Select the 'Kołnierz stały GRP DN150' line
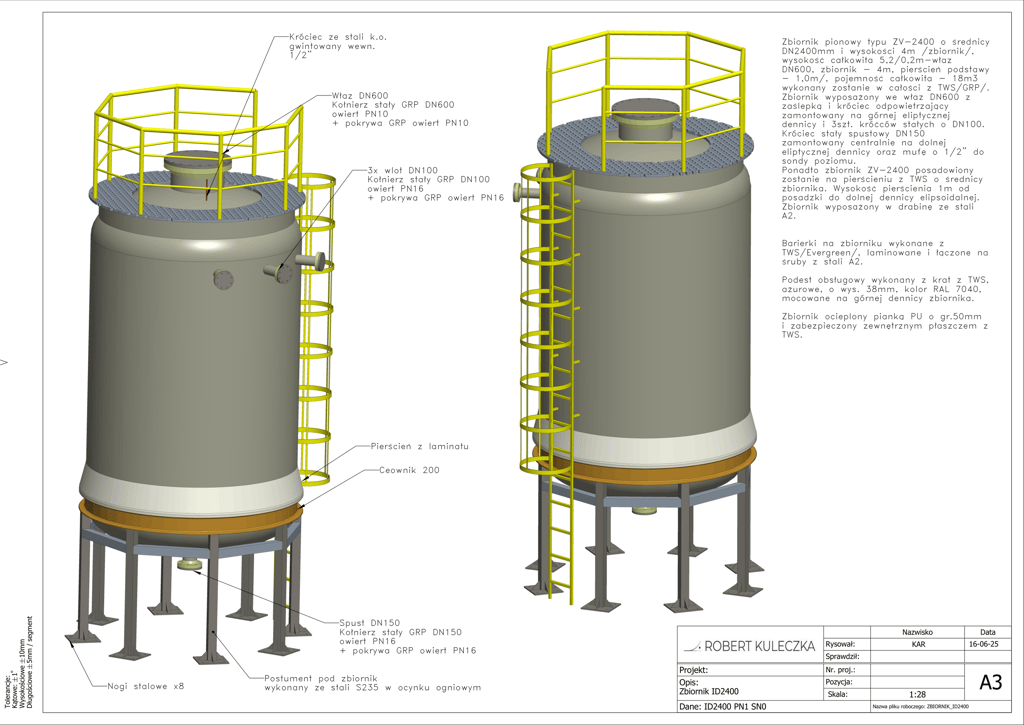This screenshot has height=725, width=1024. point(400,632)
